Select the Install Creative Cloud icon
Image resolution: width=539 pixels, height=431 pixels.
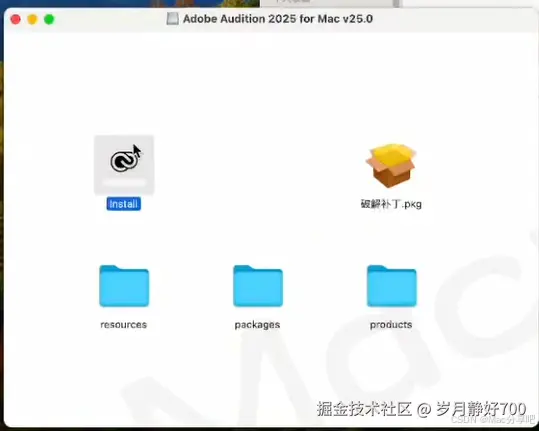pos(124,165)
